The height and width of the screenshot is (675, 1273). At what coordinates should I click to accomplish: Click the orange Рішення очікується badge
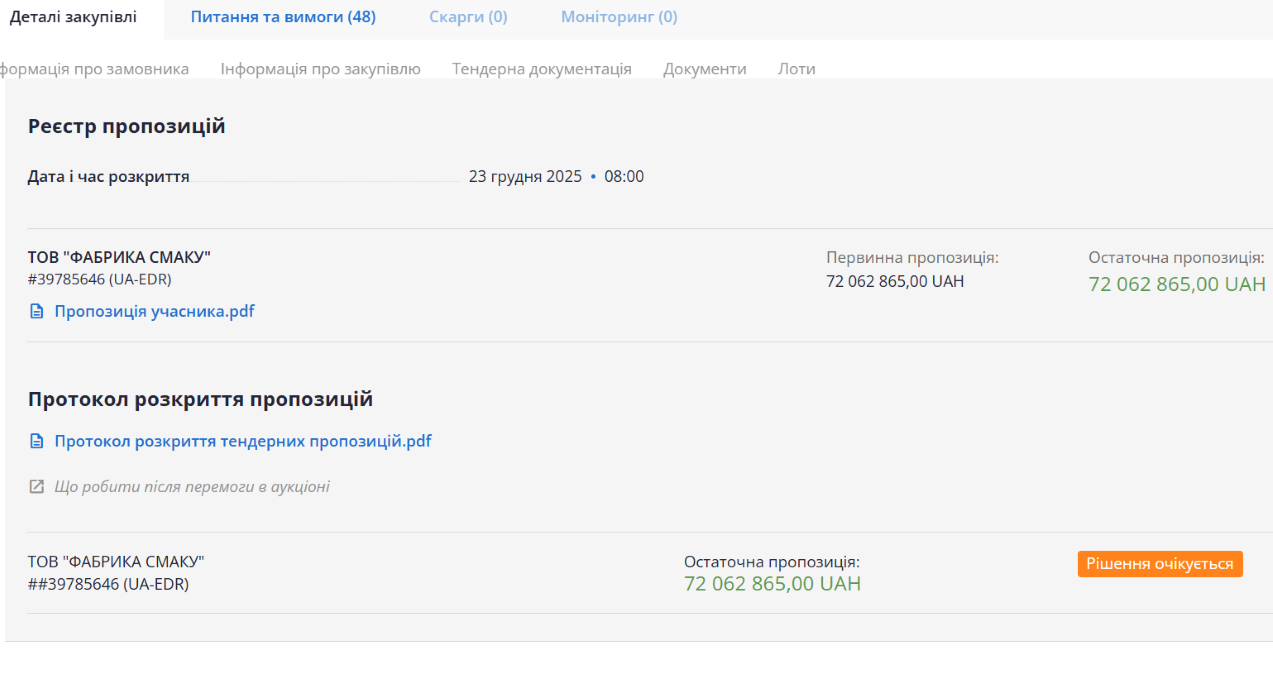tap(1159, 564)
